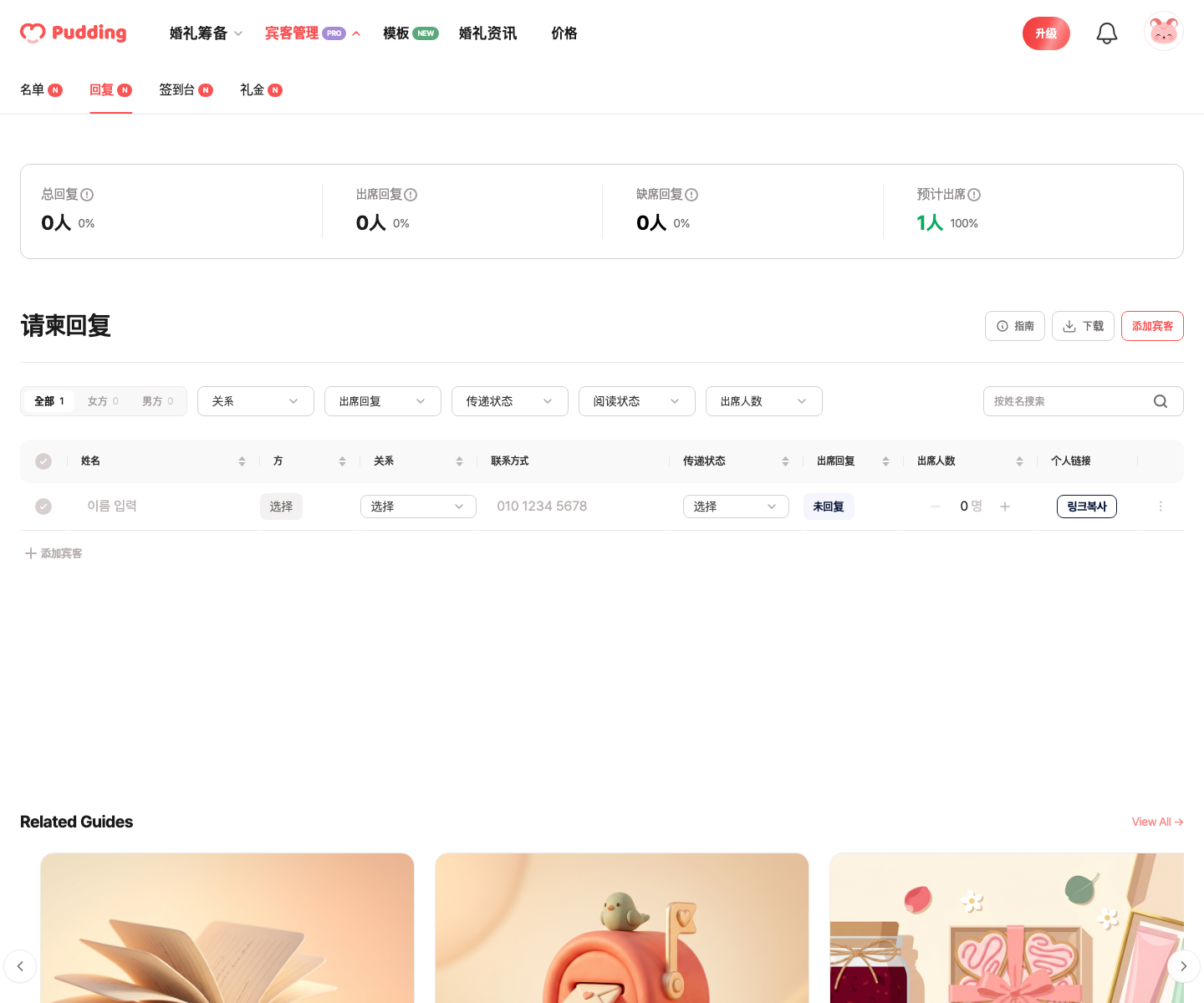Show info about 缺席回复
The image size is (1204, 1003).
pyautogui.click(x=691, y=195)
